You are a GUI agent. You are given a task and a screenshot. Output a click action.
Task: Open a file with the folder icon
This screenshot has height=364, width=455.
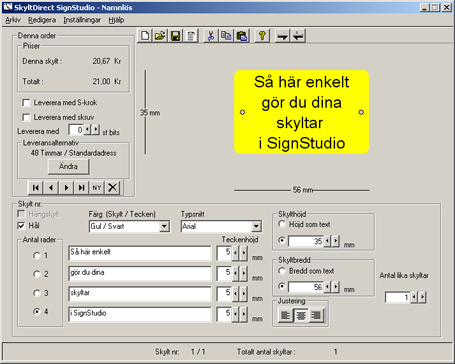(160, 36)
